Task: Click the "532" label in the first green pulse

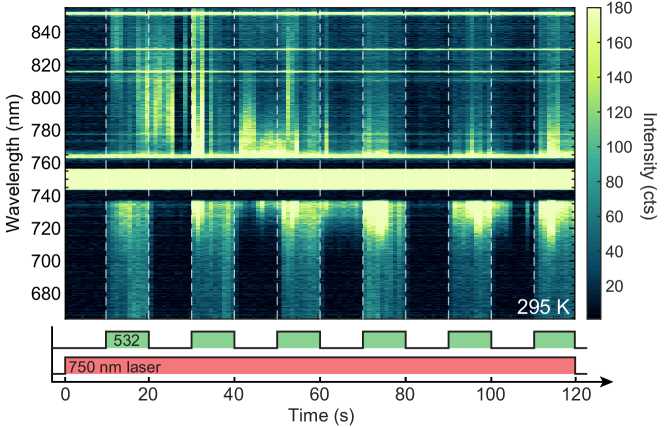Action: (127, 340)
